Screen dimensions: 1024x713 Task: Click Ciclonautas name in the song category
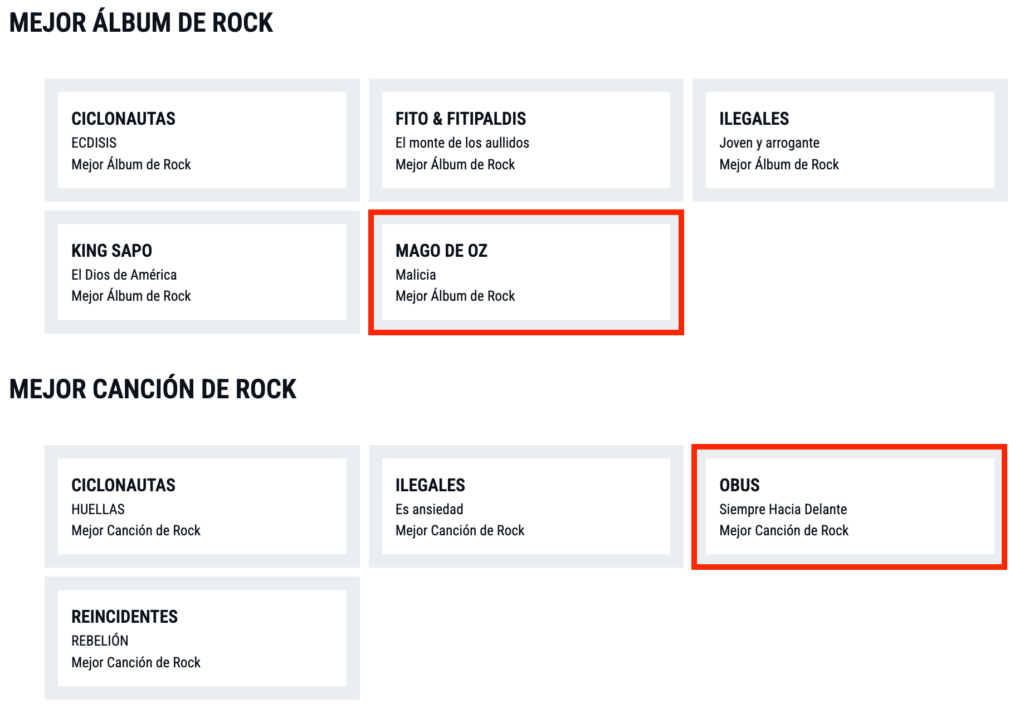click(x=123, y=485)
